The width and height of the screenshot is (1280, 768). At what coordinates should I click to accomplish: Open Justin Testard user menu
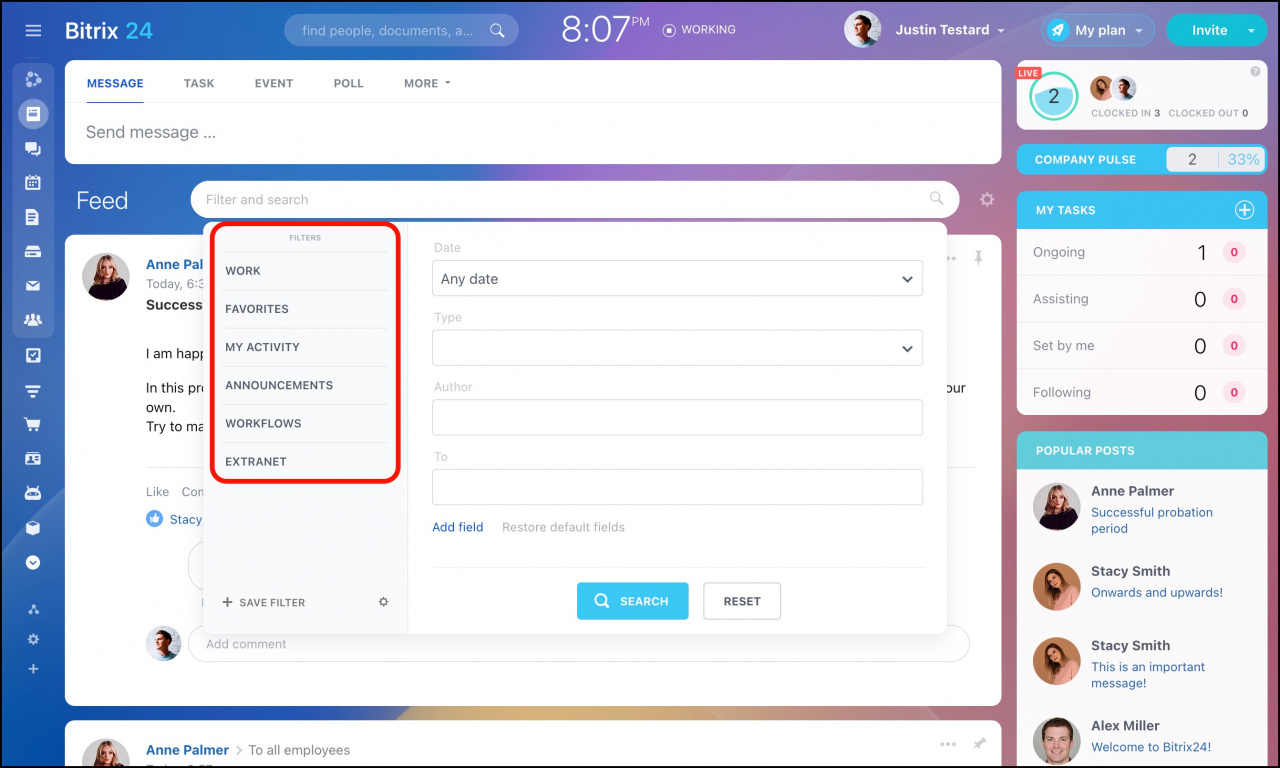pyautogui.click(x=949, y=30)
